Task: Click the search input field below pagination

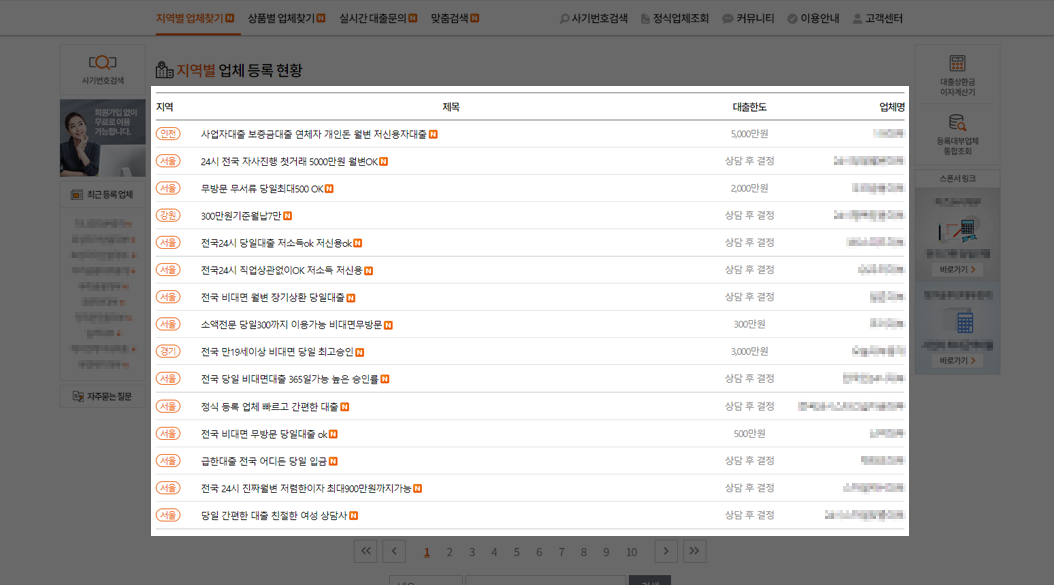Action: coord(546,579)
